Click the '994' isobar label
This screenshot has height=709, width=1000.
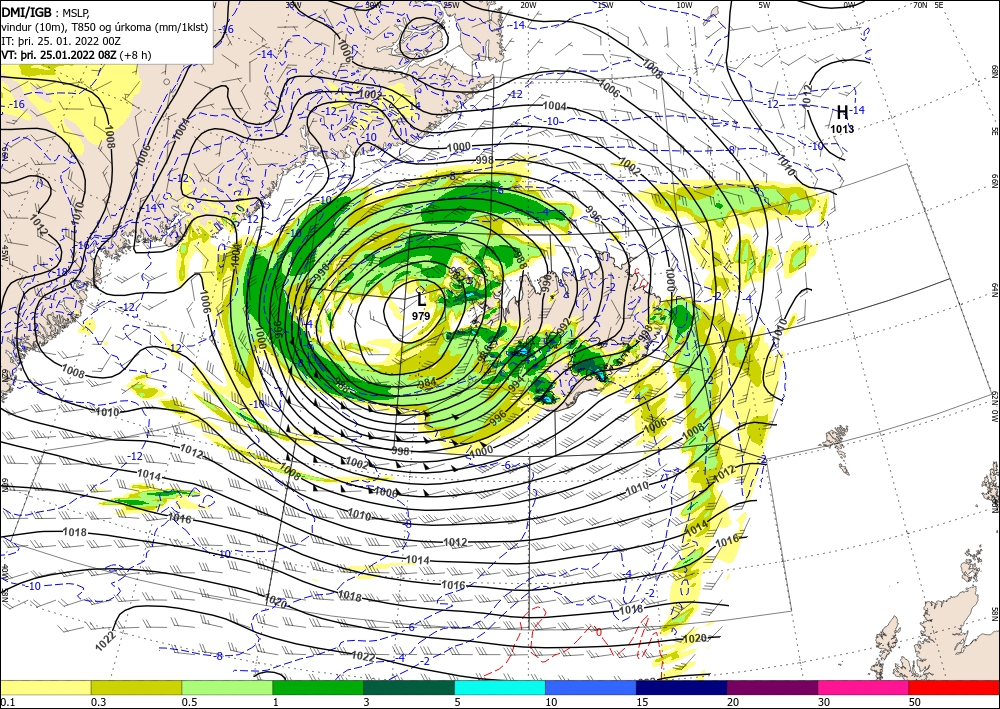516,381
